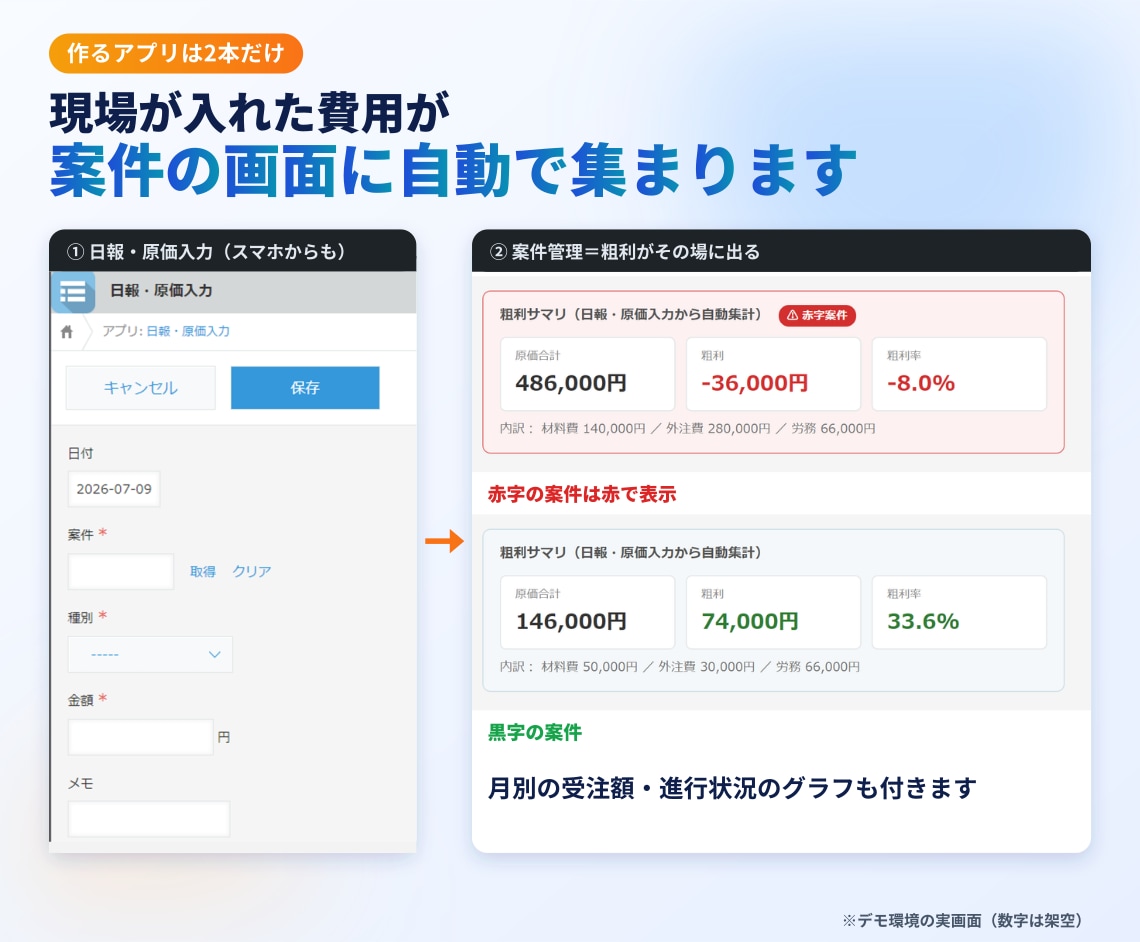Screen dimensions: 1140x942
Task: Click the 日報・原価入力 app title bar text
Action: (x=161, y=291)
